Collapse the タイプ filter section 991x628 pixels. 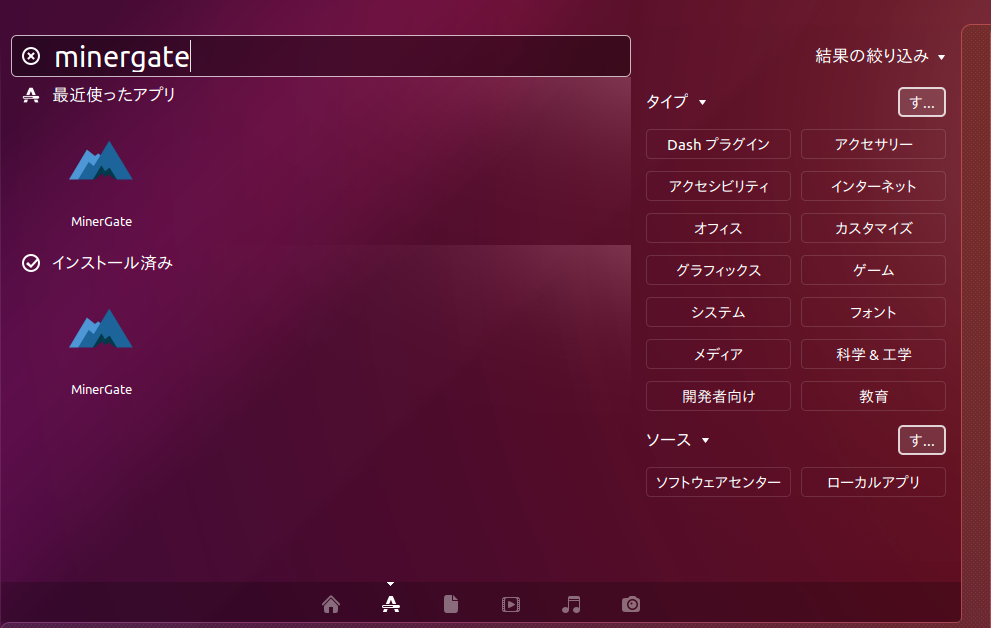pyautogui.click(x=676, y=102)
